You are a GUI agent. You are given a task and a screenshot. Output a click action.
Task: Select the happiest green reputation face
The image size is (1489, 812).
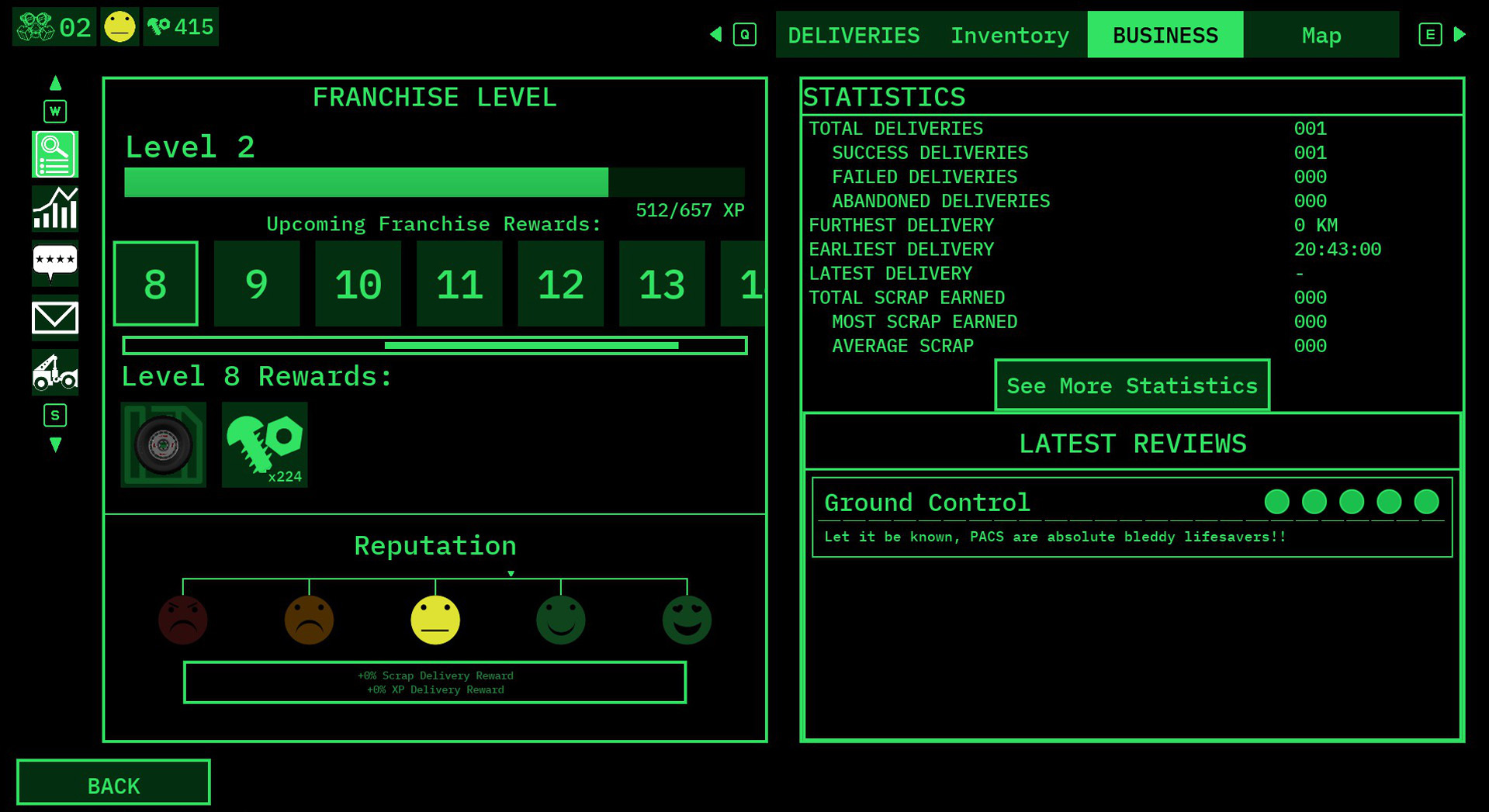tap(687, 620)
